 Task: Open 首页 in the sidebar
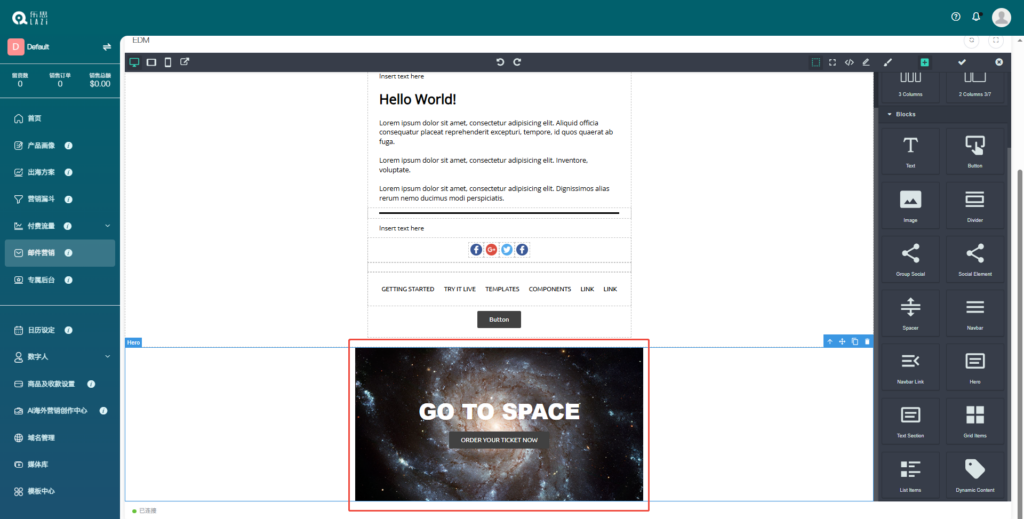click(x=35, y=118)
